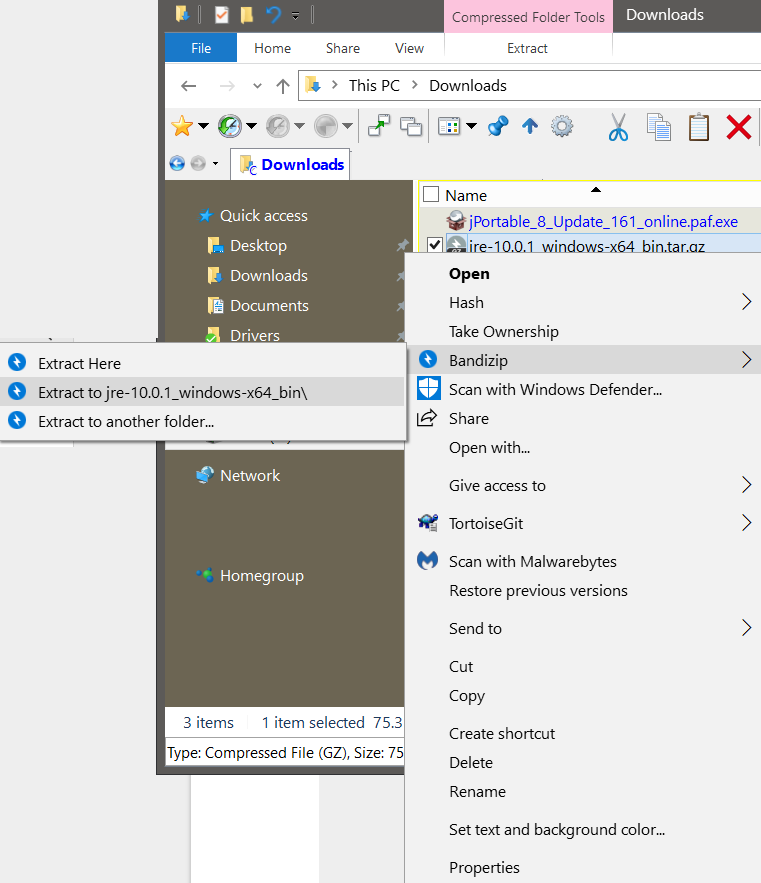Click This PC in the address bar
Screen dimensions: 761x883
[x=374, y=86]
